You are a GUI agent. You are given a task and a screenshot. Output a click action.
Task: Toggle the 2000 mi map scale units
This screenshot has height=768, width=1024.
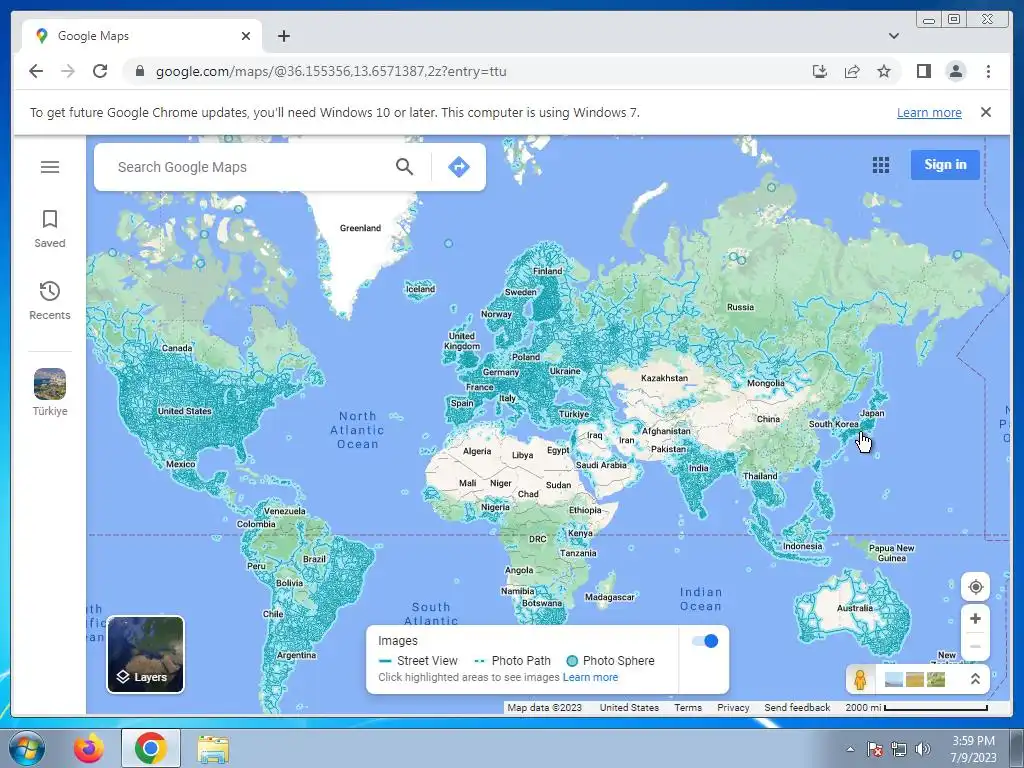click(x=916, y=707)
